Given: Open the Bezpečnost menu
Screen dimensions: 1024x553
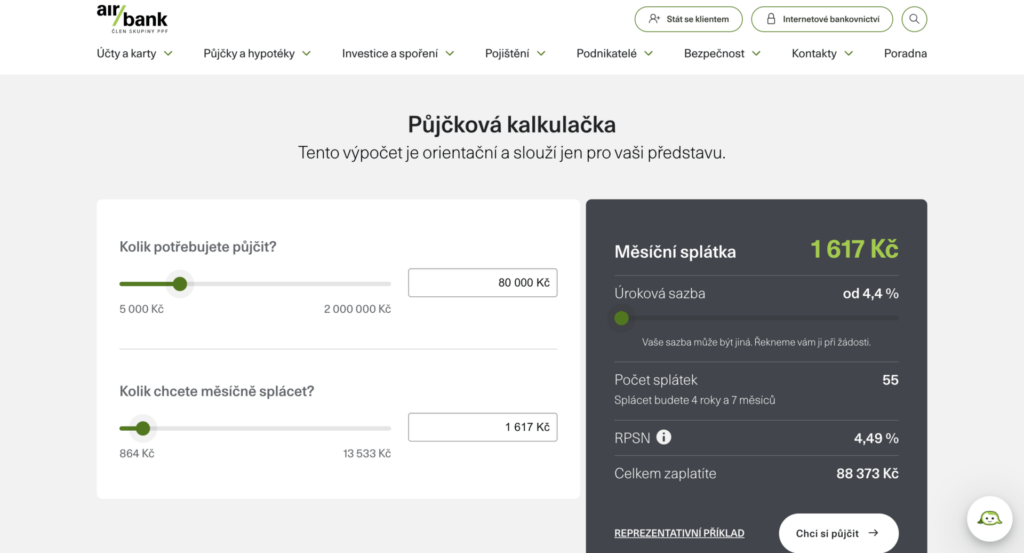Looking at the screenshot, I should [722, 54].
